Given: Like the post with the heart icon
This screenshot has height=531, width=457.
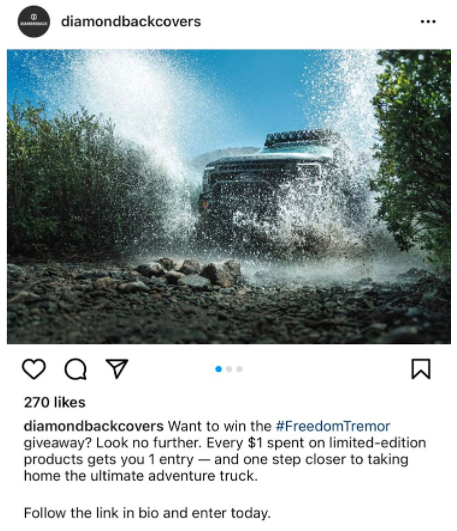Looking at the screenshot, I should click(34, 369).
